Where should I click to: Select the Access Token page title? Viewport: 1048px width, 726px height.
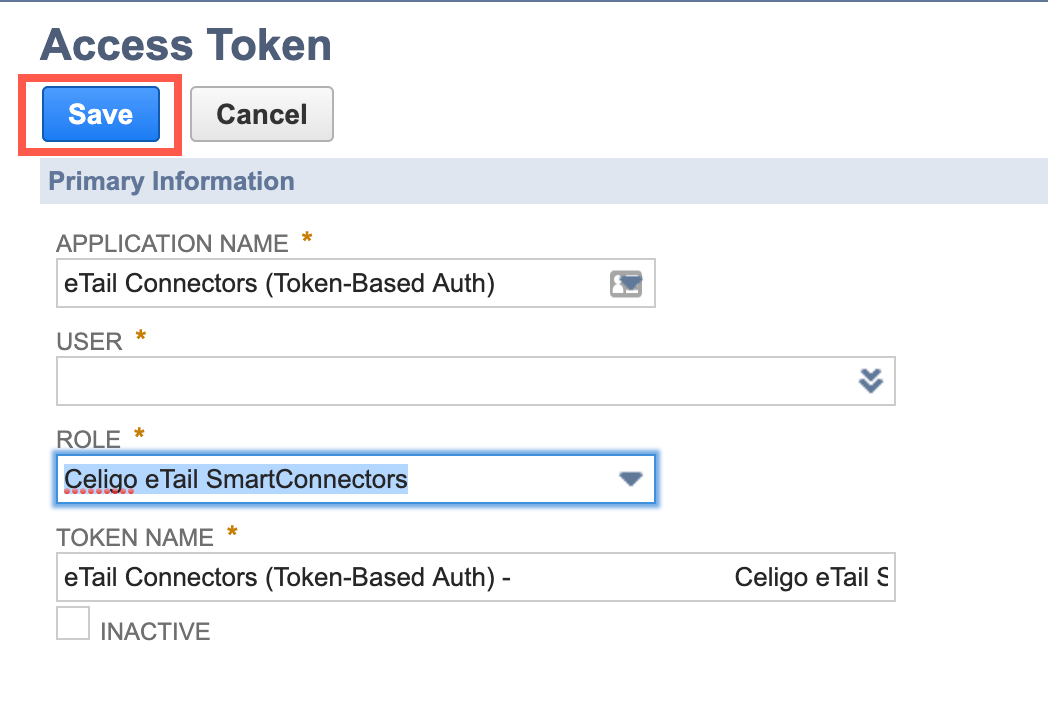(185, 44)
